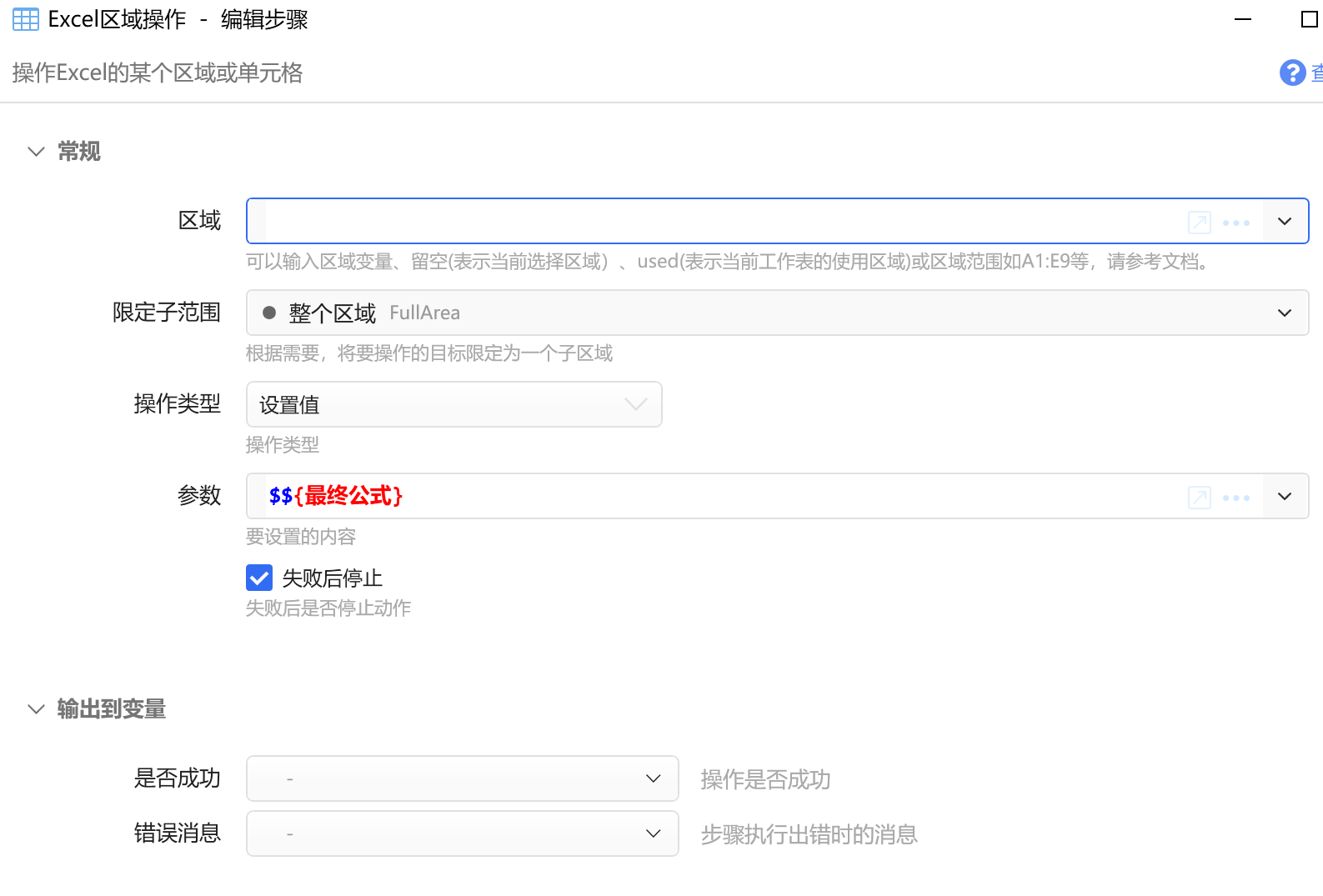Click the blue help question mark icon

(x=1292, y=73)
